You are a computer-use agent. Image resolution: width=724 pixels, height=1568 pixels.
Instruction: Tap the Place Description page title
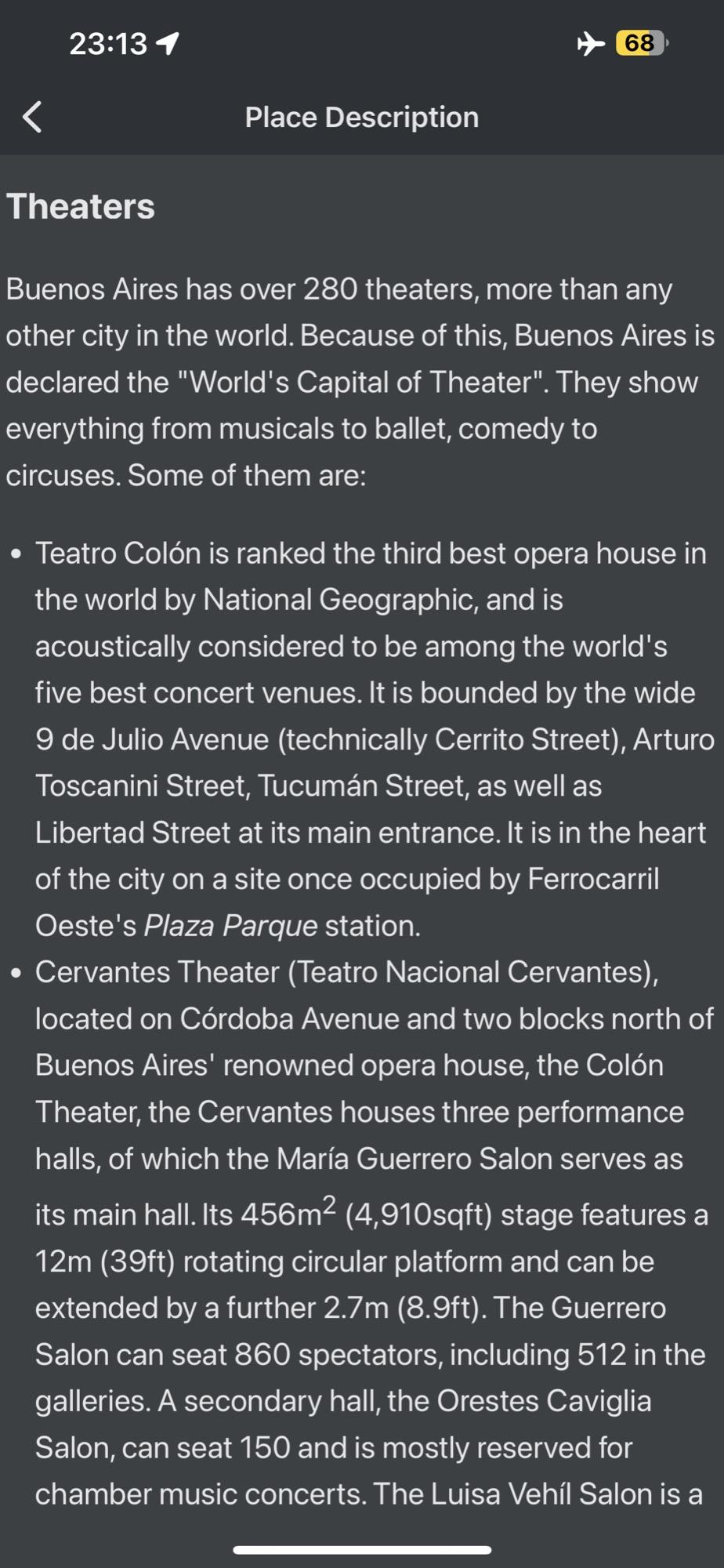[x=361, y=118]
